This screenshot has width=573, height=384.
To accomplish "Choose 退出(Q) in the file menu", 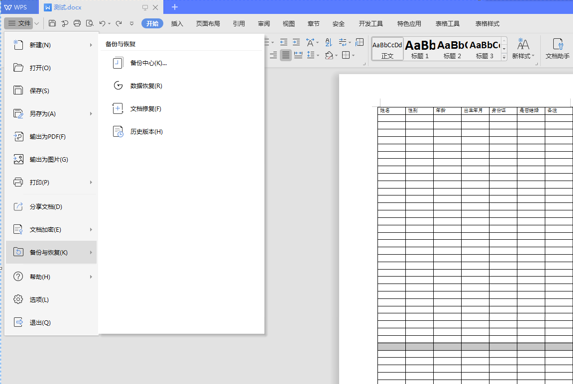I will click(52, 322).
